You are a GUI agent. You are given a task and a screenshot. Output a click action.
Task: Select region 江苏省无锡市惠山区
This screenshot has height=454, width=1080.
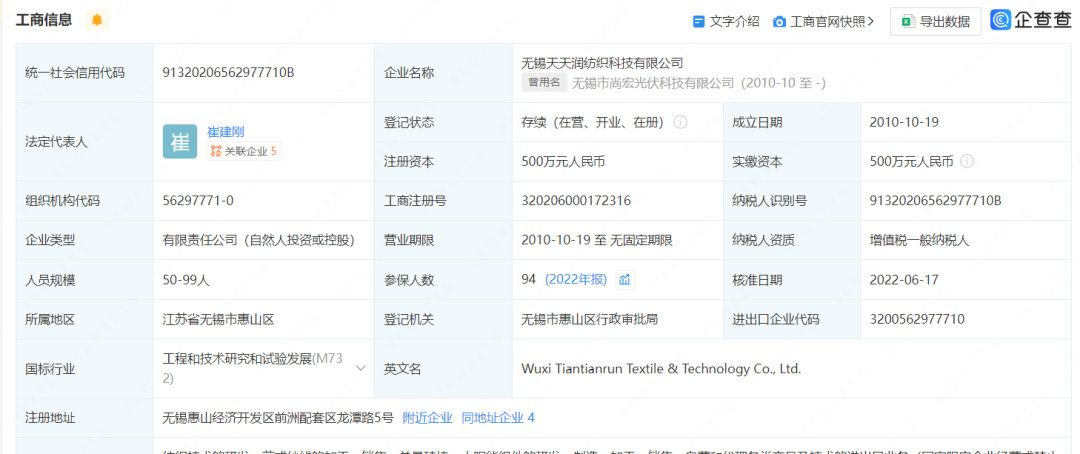click(x=219, y=320)
